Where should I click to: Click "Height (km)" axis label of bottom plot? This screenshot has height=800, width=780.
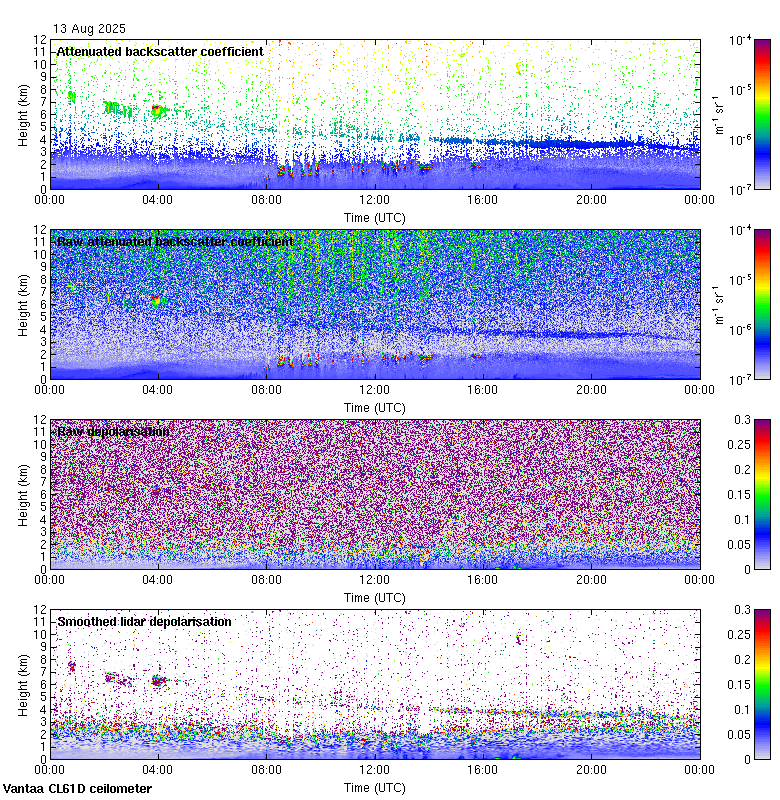click(23, 684)
